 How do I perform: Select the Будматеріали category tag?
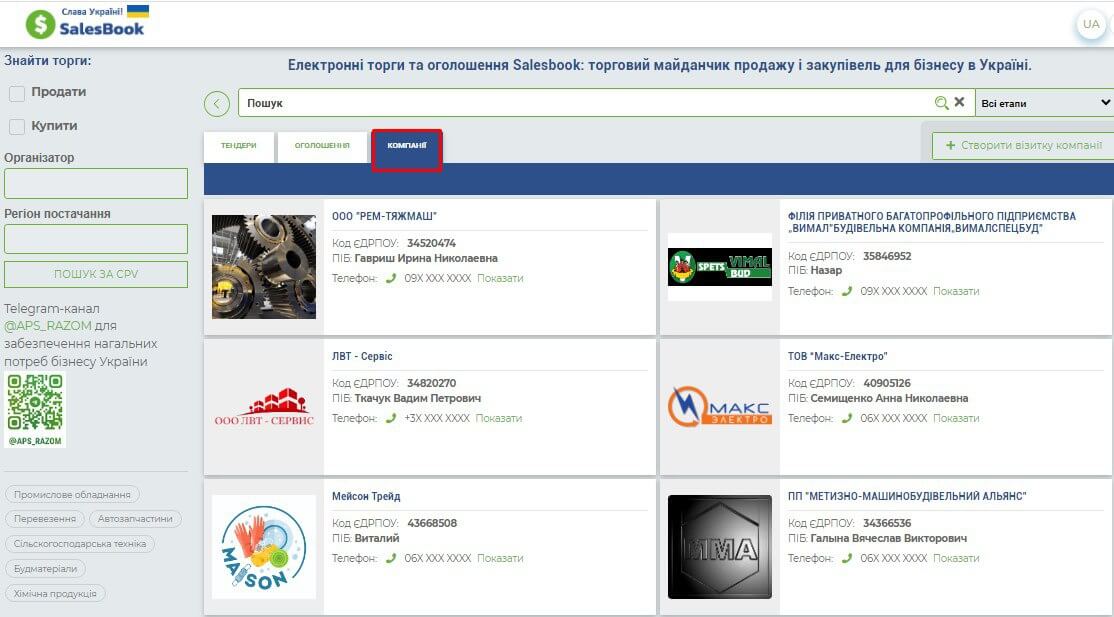pyautogui.click(x=45, y=569)
